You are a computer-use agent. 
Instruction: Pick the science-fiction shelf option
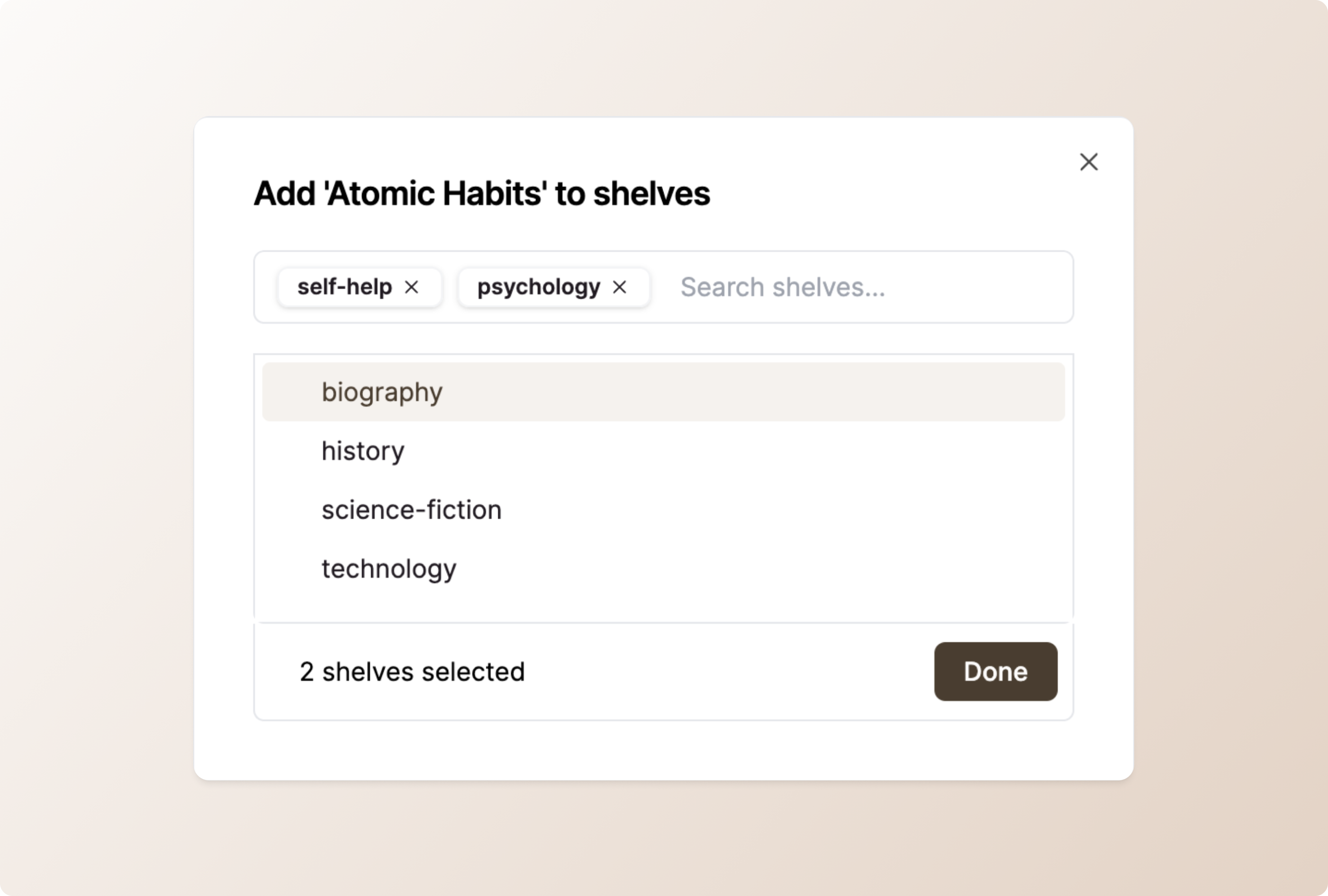tap(663, 510)
